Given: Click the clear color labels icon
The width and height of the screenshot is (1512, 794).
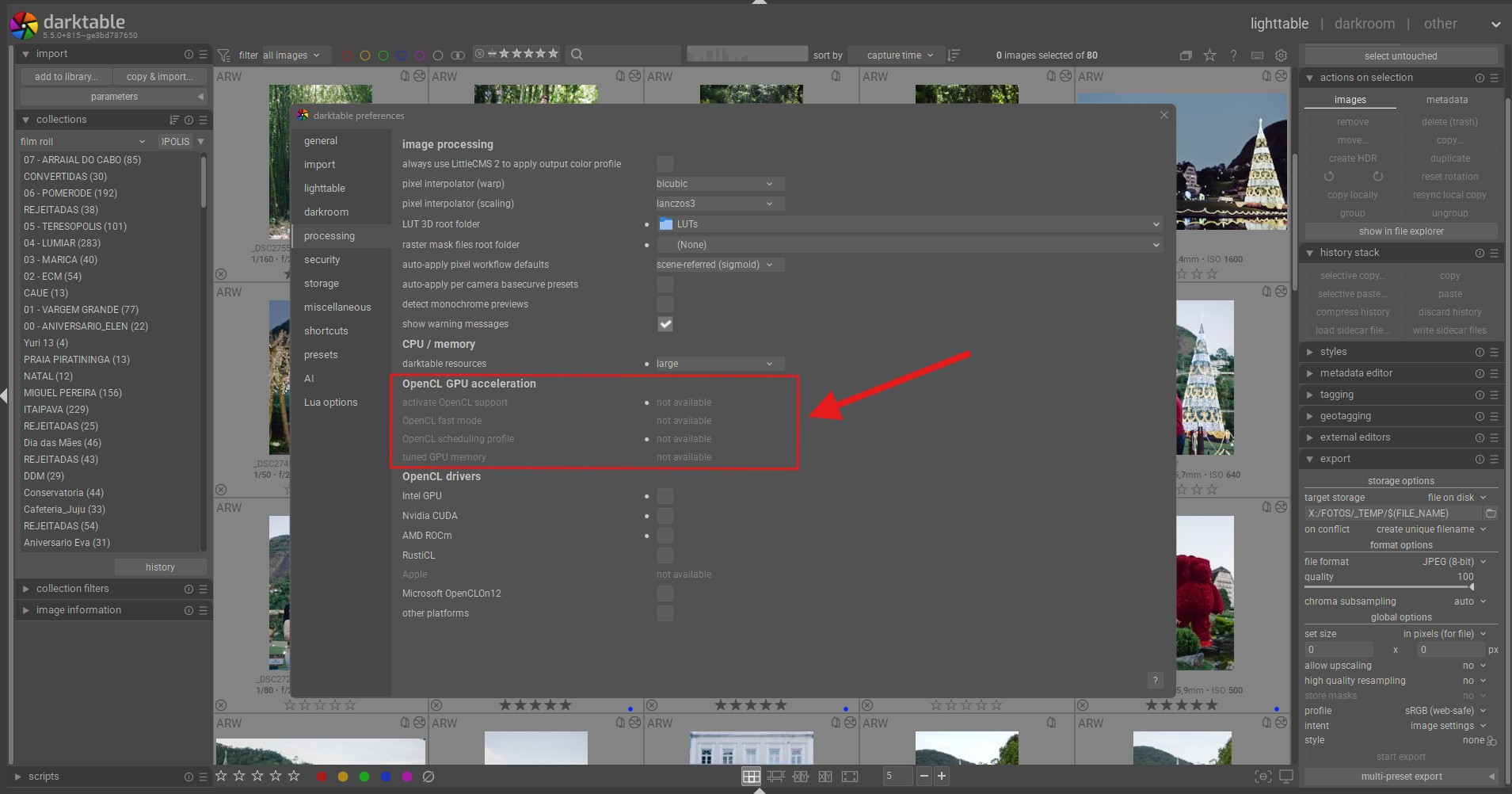Looking at the screenshot, I should tap(428, 777).
